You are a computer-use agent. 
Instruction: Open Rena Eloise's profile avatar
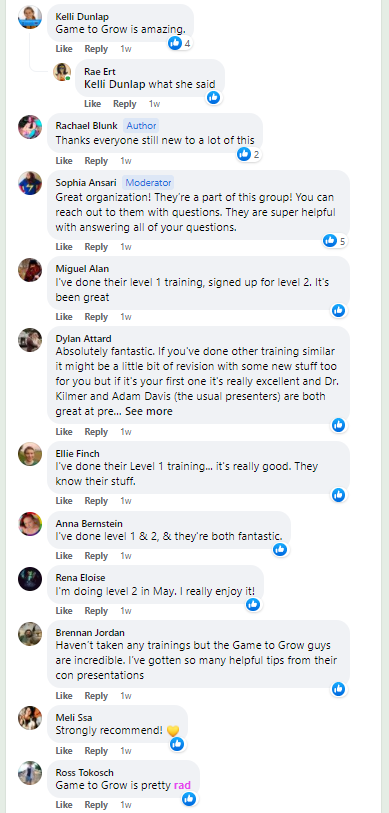point(30,579)
